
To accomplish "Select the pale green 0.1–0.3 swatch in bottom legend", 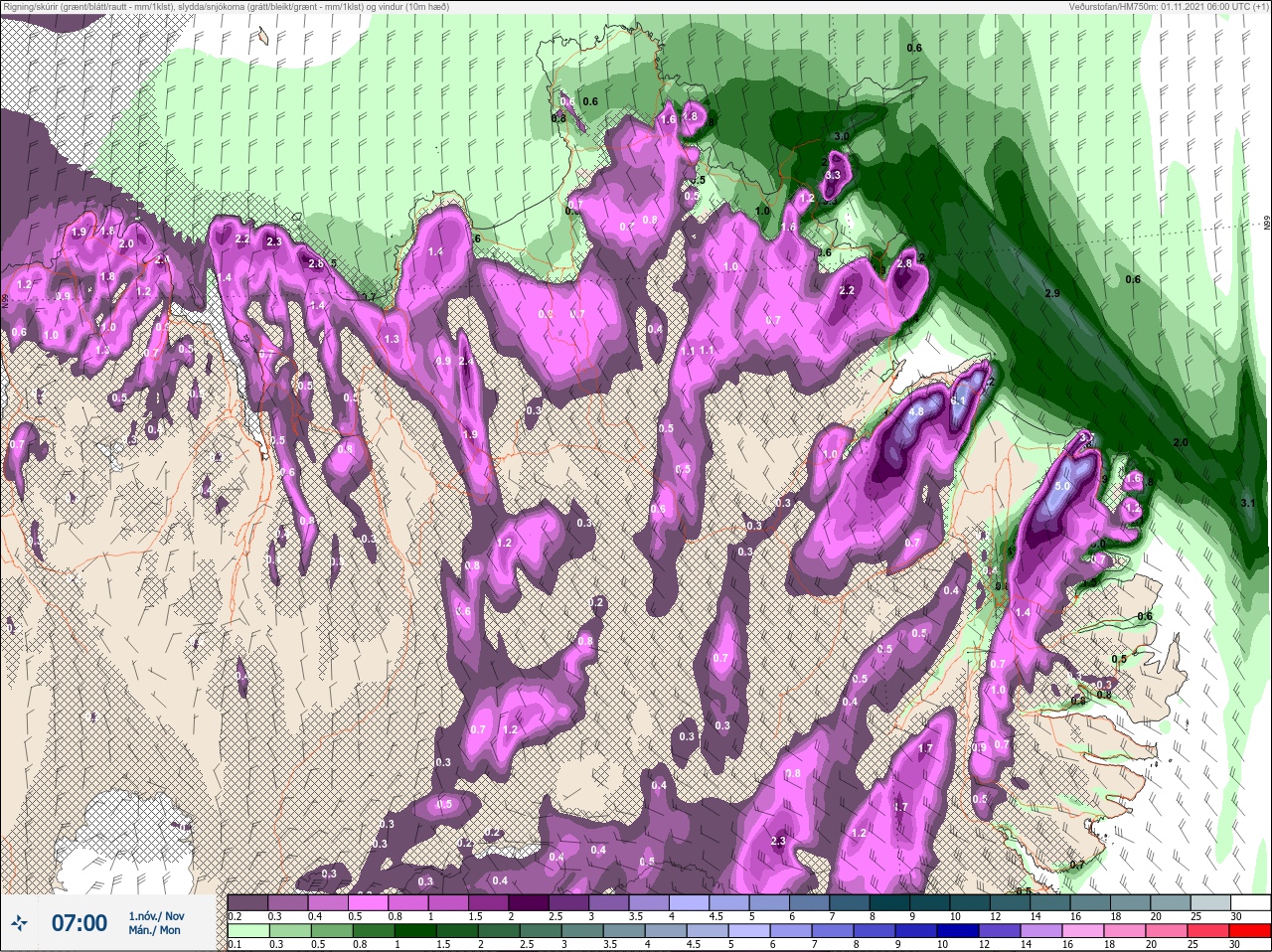I will 247,932.
